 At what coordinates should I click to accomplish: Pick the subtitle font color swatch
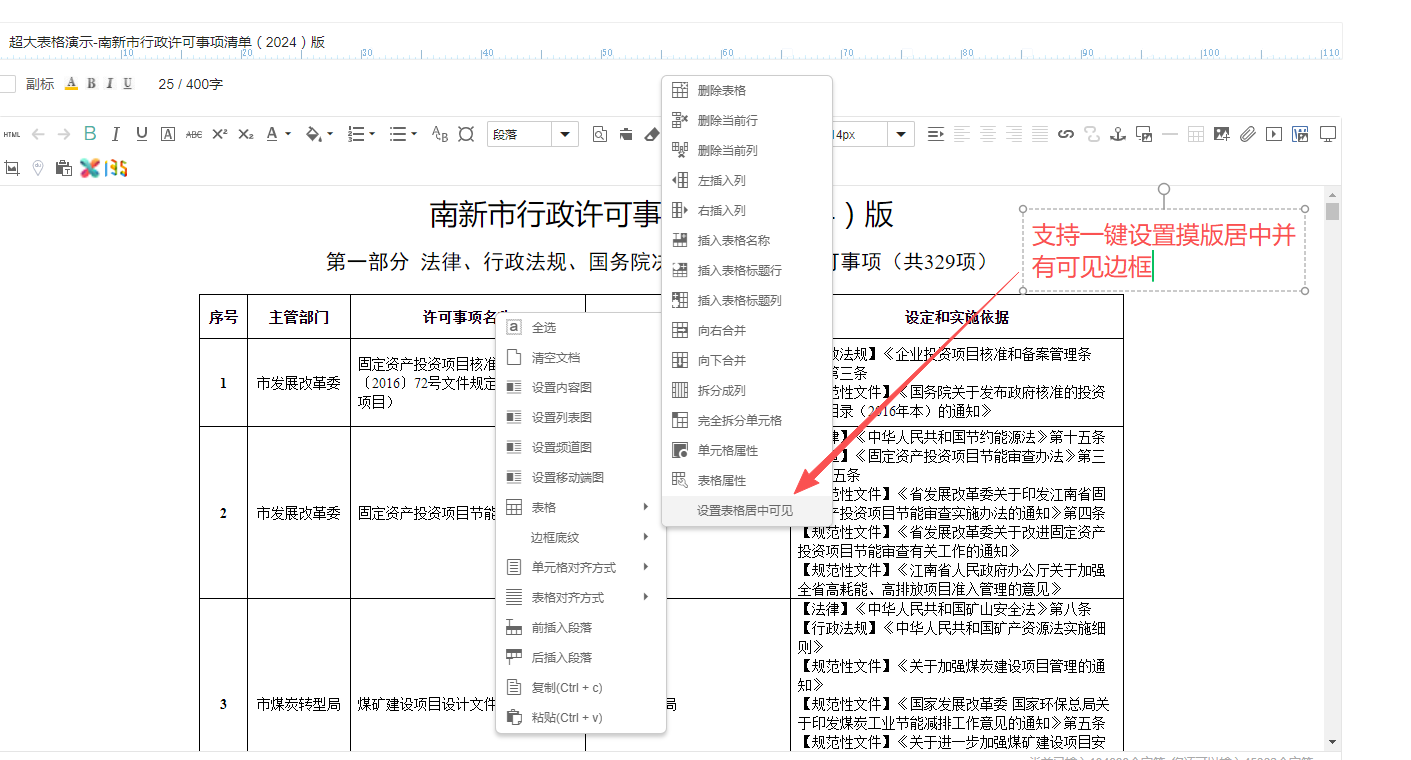coord(71,84)
